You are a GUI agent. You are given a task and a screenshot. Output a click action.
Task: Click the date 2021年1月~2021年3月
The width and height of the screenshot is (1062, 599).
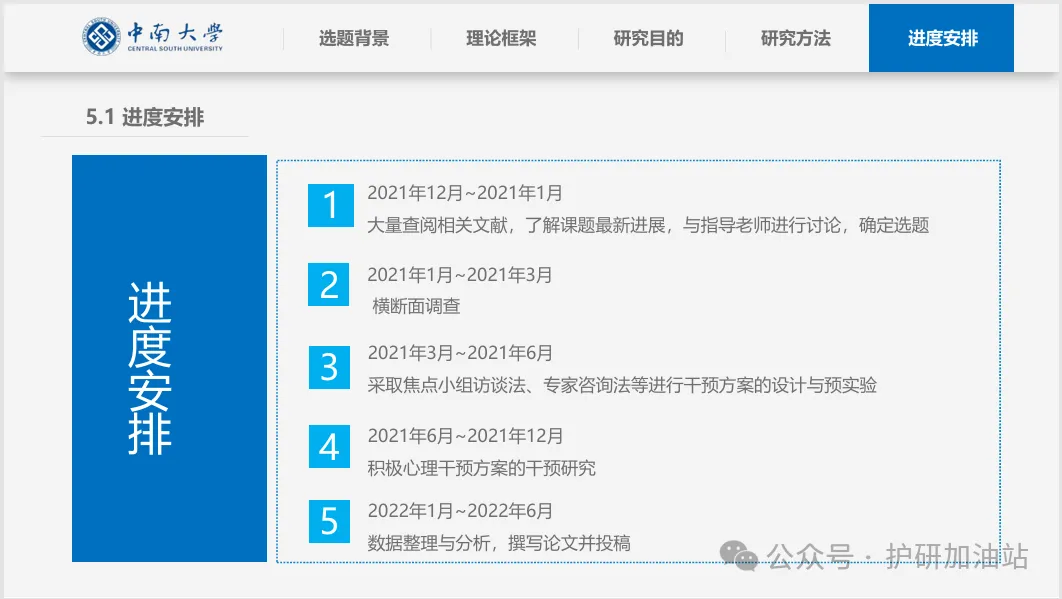coord(460,275)
